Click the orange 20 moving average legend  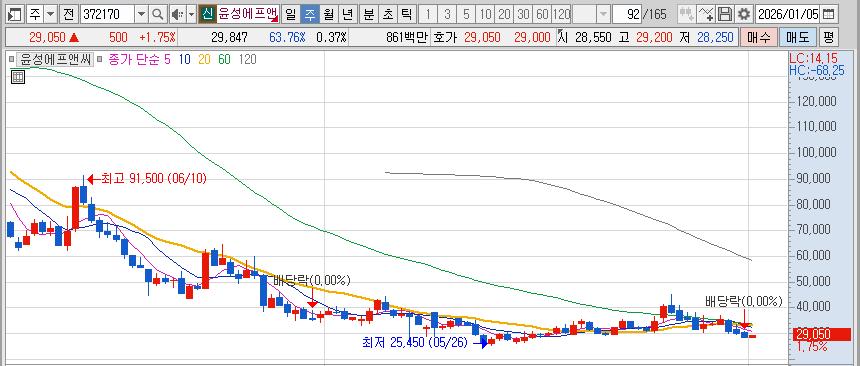(x=204, y=59)
